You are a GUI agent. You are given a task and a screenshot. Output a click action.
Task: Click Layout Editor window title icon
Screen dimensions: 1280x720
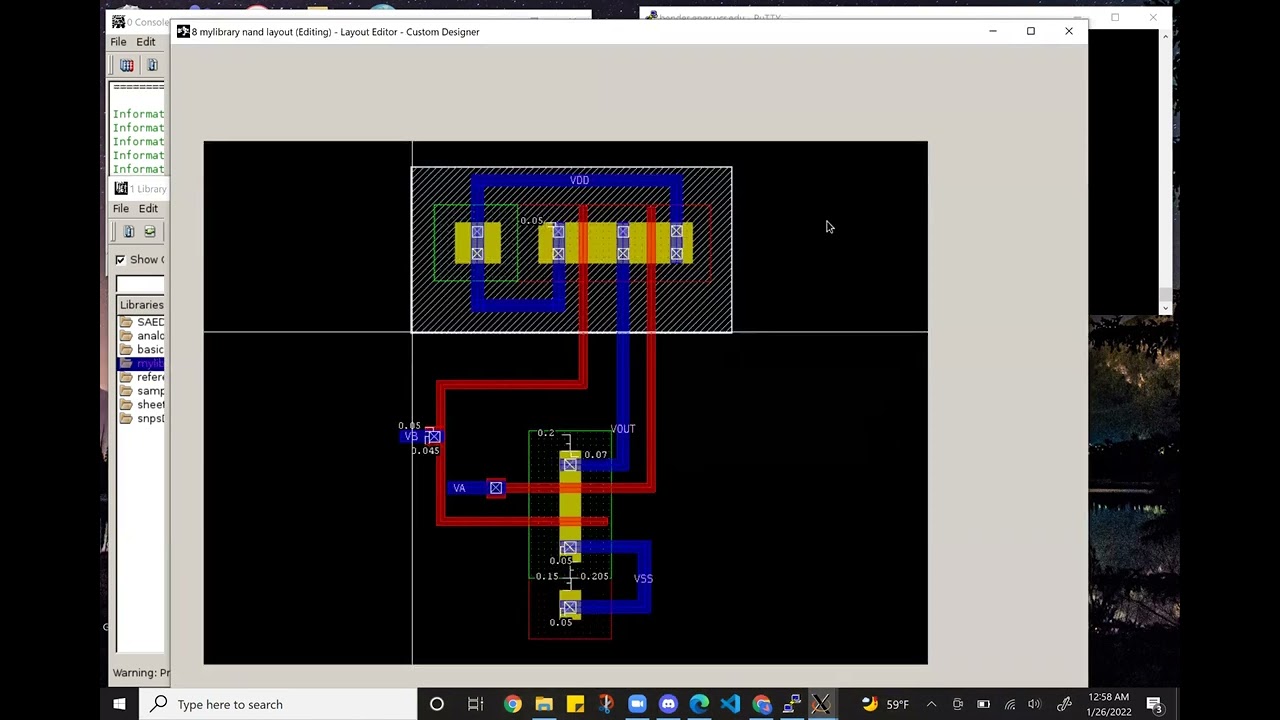coord(183,32)
